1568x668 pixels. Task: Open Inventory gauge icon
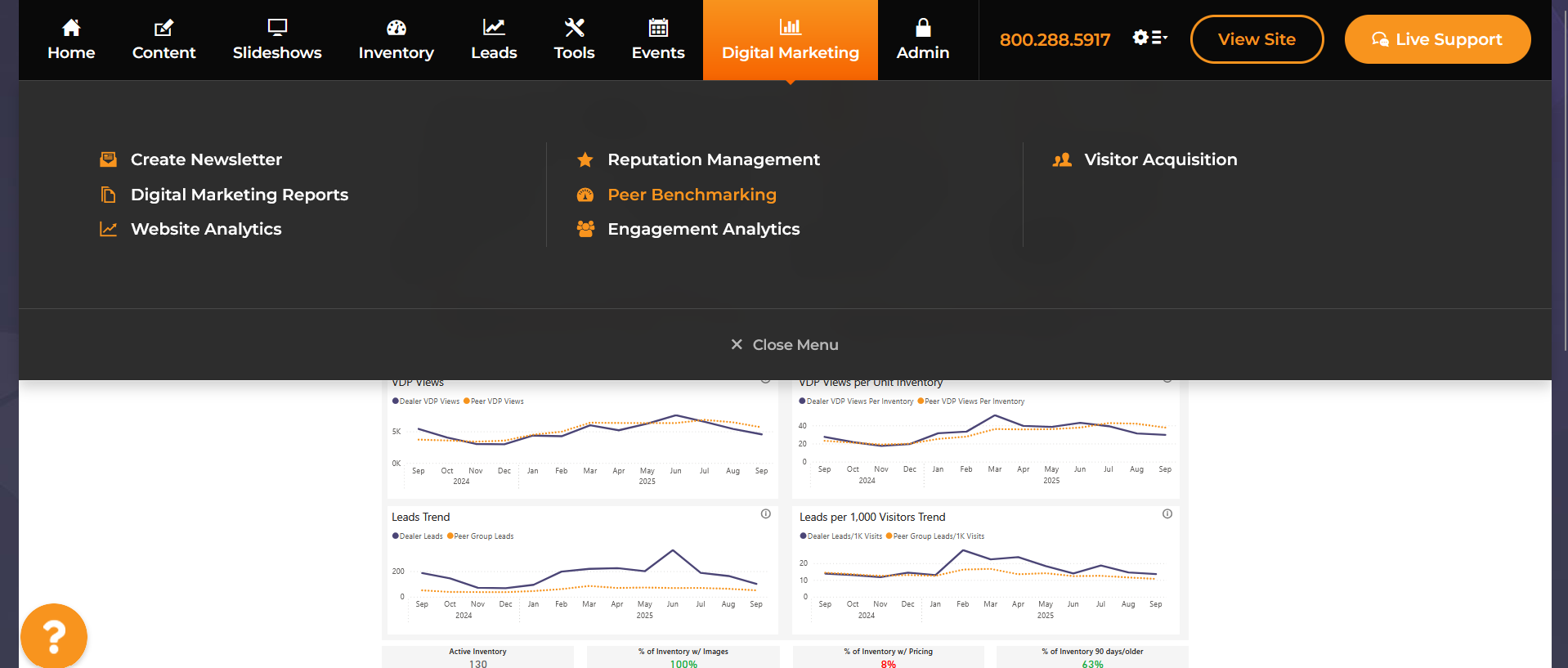pos(396,28)
